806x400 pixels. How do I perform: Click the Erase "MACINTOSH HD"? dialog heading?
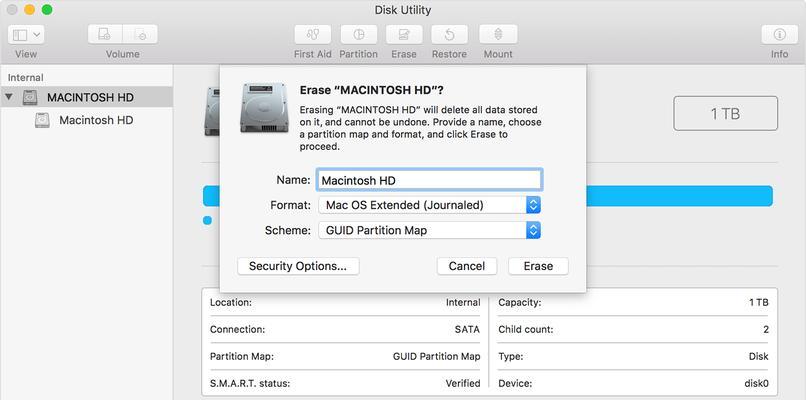371,90
